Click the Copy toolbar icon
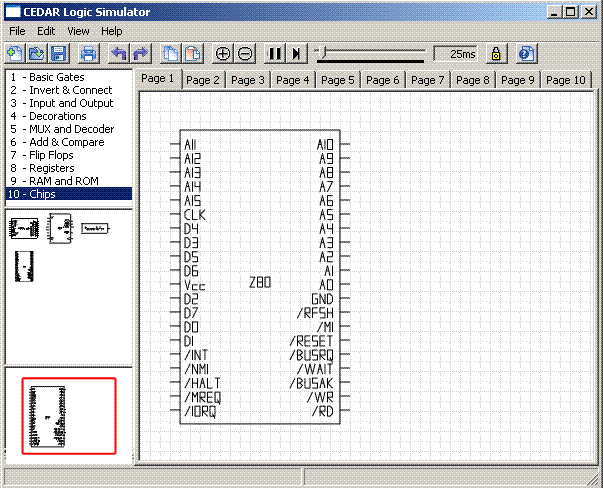This screenshot has height=488, width=603. tap(171, 53)
